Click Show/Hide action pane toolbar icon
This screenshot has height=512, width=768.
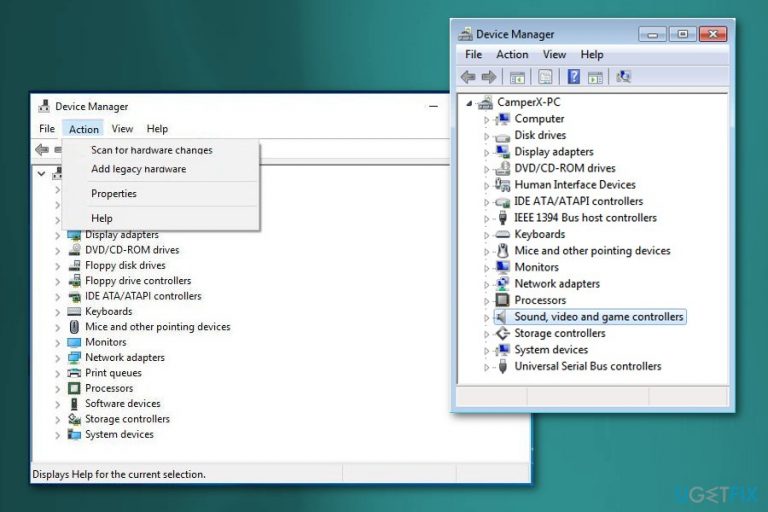pyautogui.click(x=595, y=77)
